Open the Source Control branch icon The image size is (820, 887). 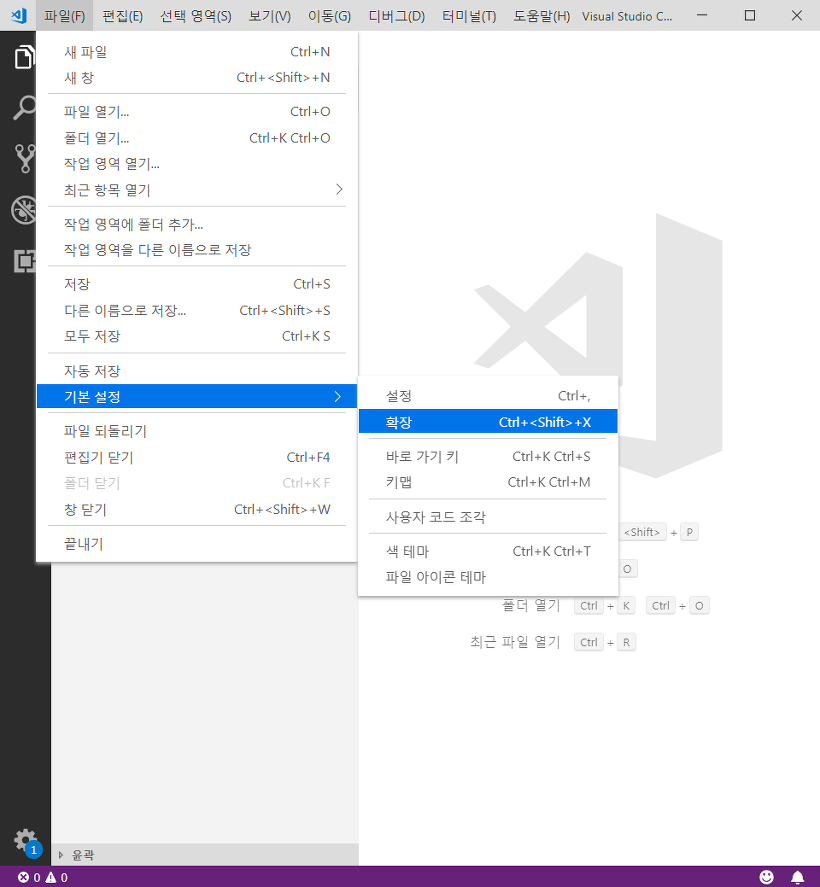[x=25, y=158]
